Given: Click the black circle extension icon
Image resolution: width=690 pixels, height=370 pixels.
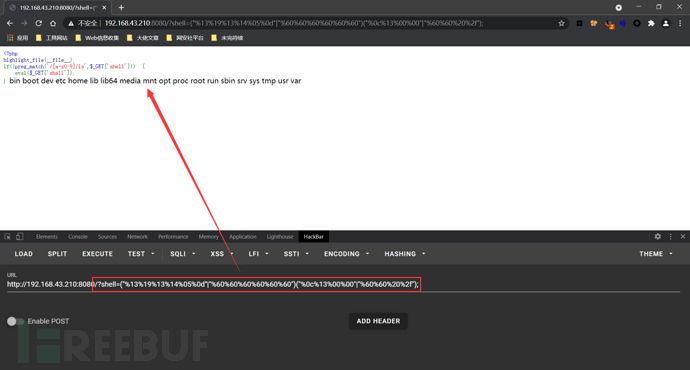Looking at the screenshot, I should pos(637,23).
